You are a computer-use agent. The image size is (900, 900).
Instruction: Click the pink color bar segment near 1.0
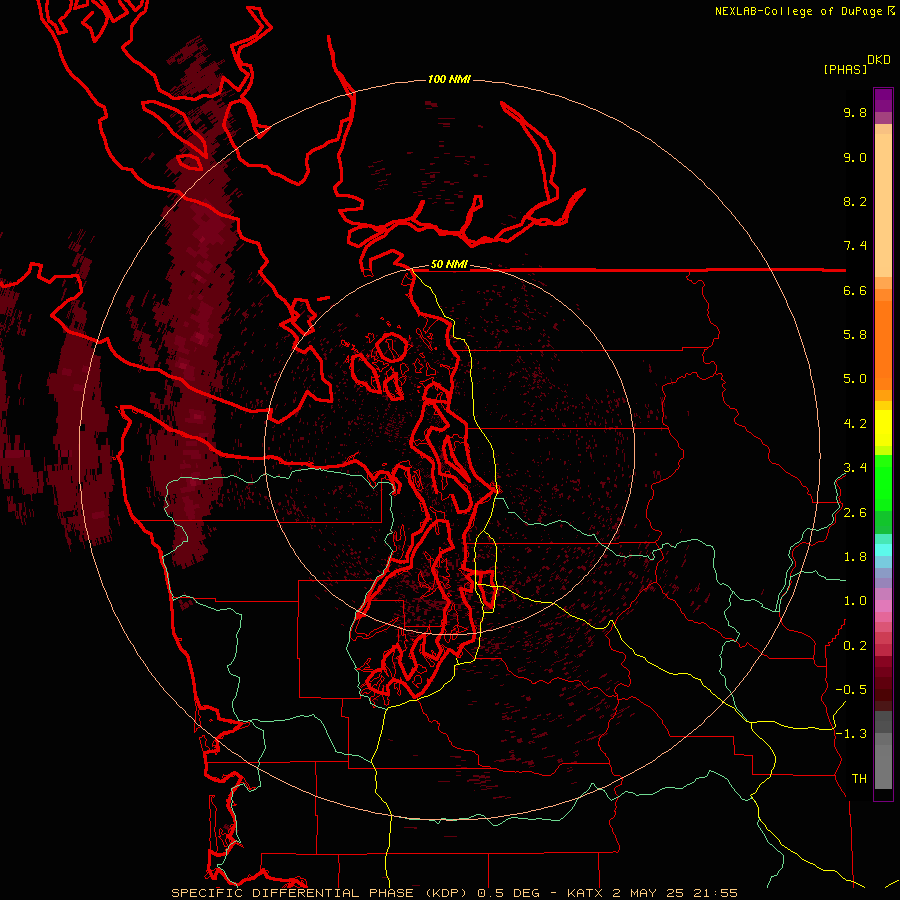(x=883, y=606)
